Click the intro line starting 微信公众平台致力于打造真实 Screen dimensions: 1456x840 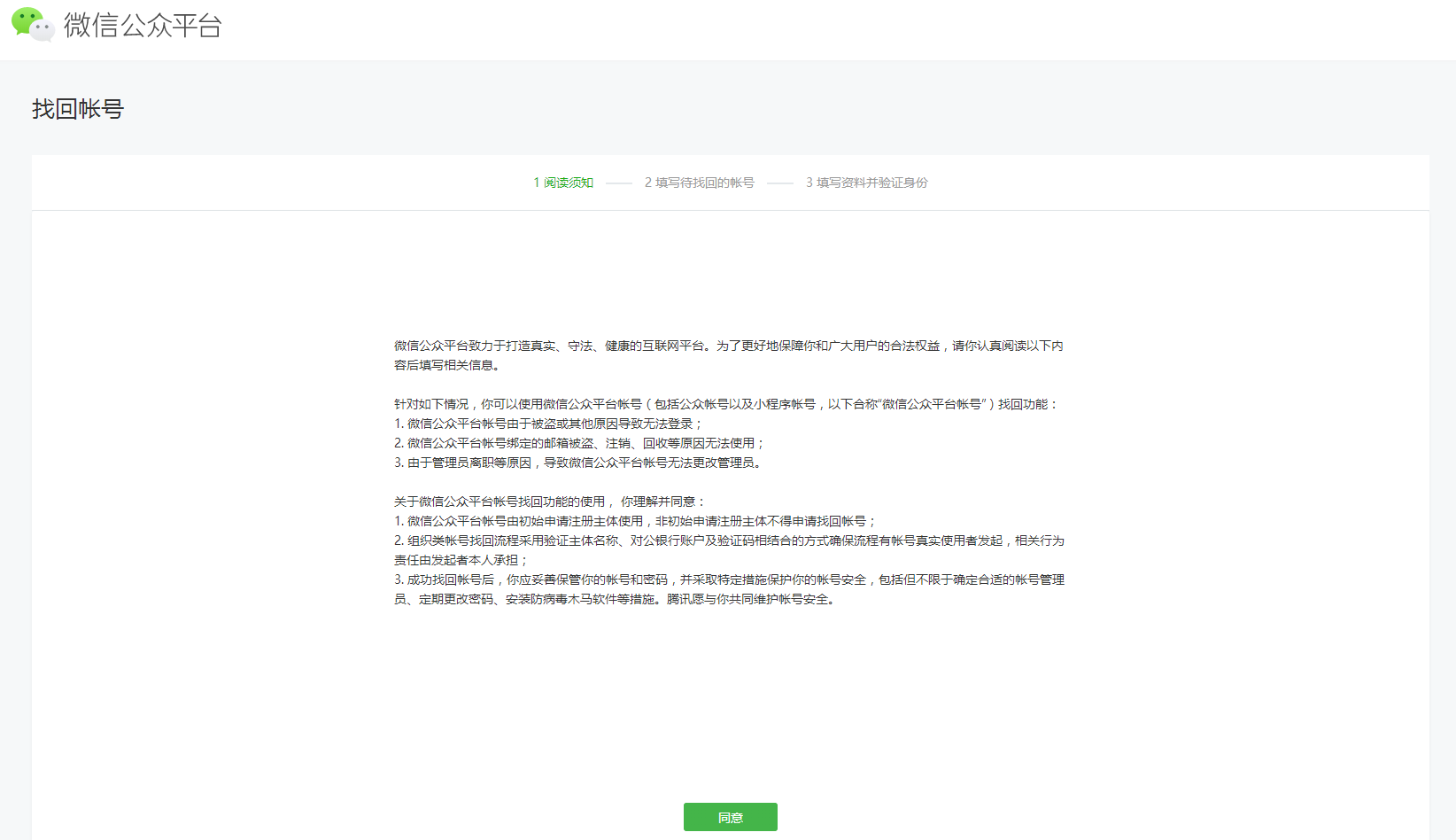(x=728, y=346)
